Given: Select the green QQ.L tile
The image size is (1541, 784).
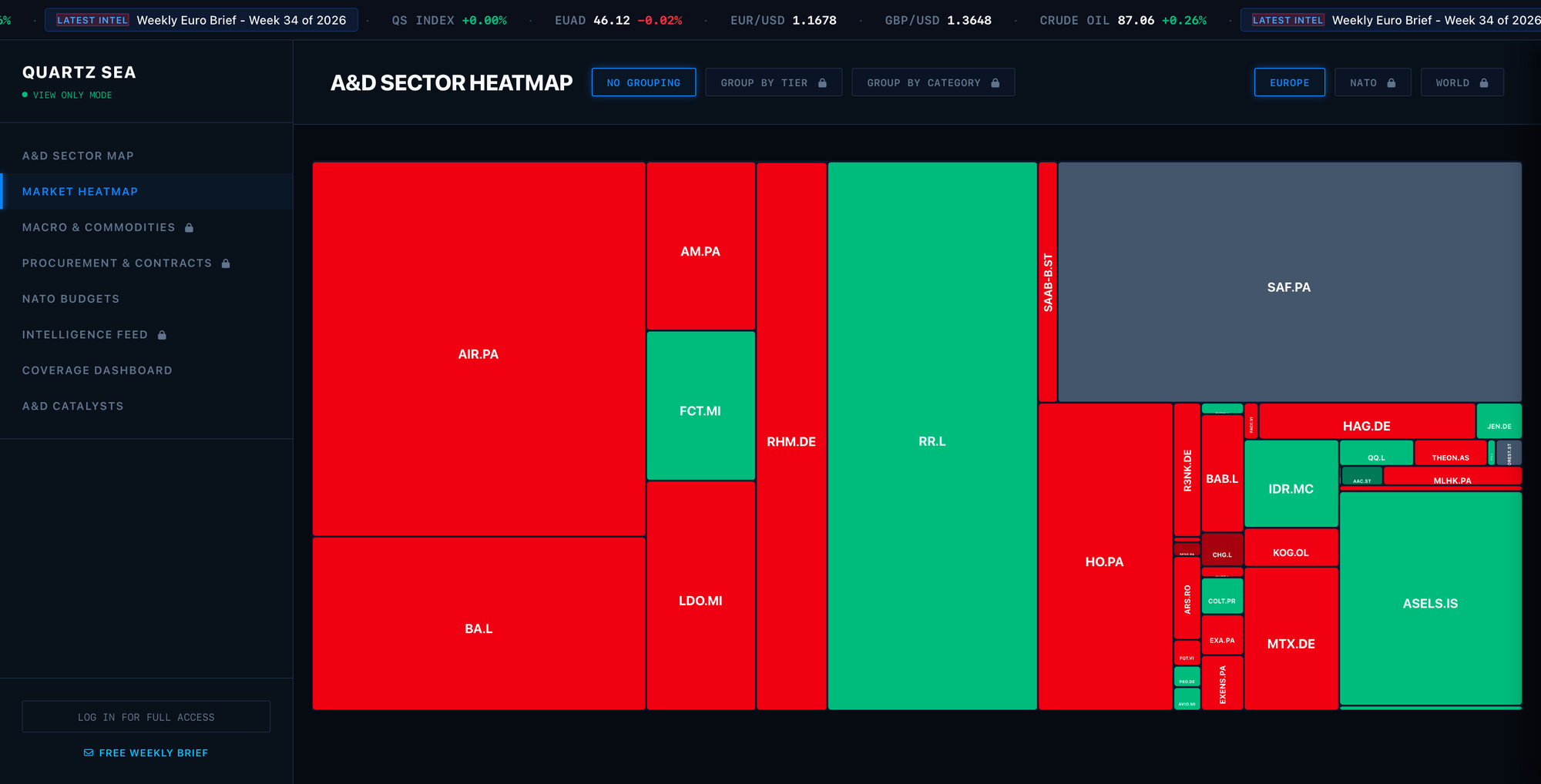Looking at the screenshot, I should [1377, 453].
